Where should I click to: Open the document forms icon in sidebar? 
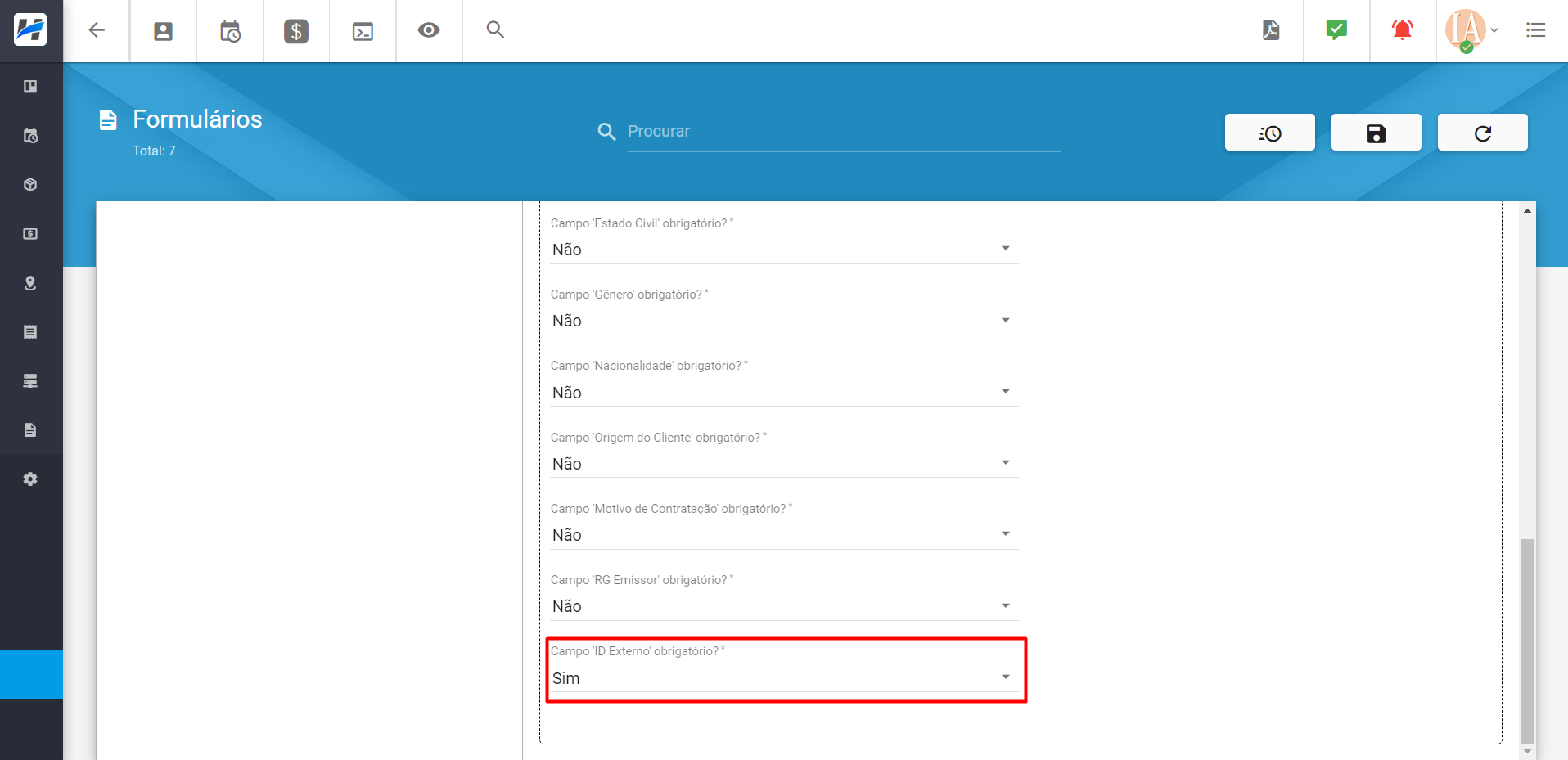pos(30,430)
